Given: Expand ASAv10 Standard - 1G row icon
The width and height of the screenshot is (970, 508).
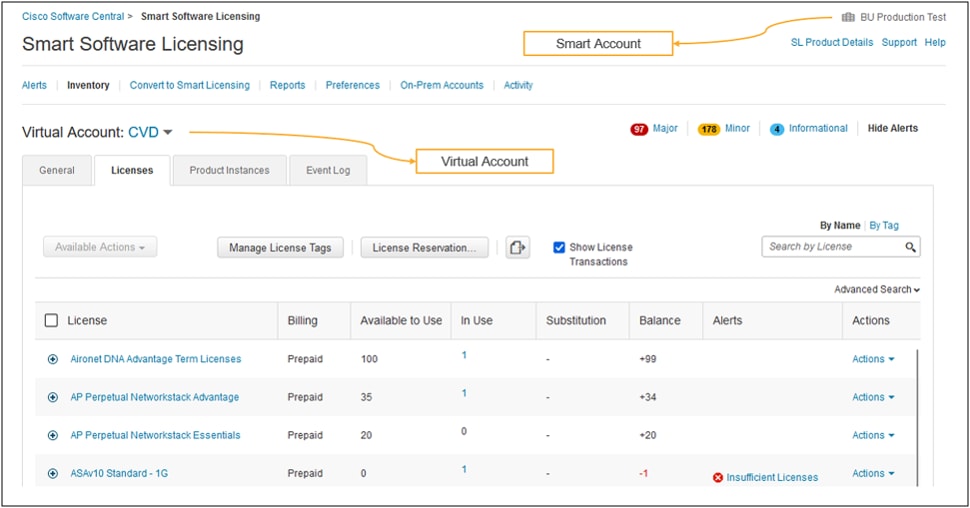Looking at the screenshot, I should [53, 473].
